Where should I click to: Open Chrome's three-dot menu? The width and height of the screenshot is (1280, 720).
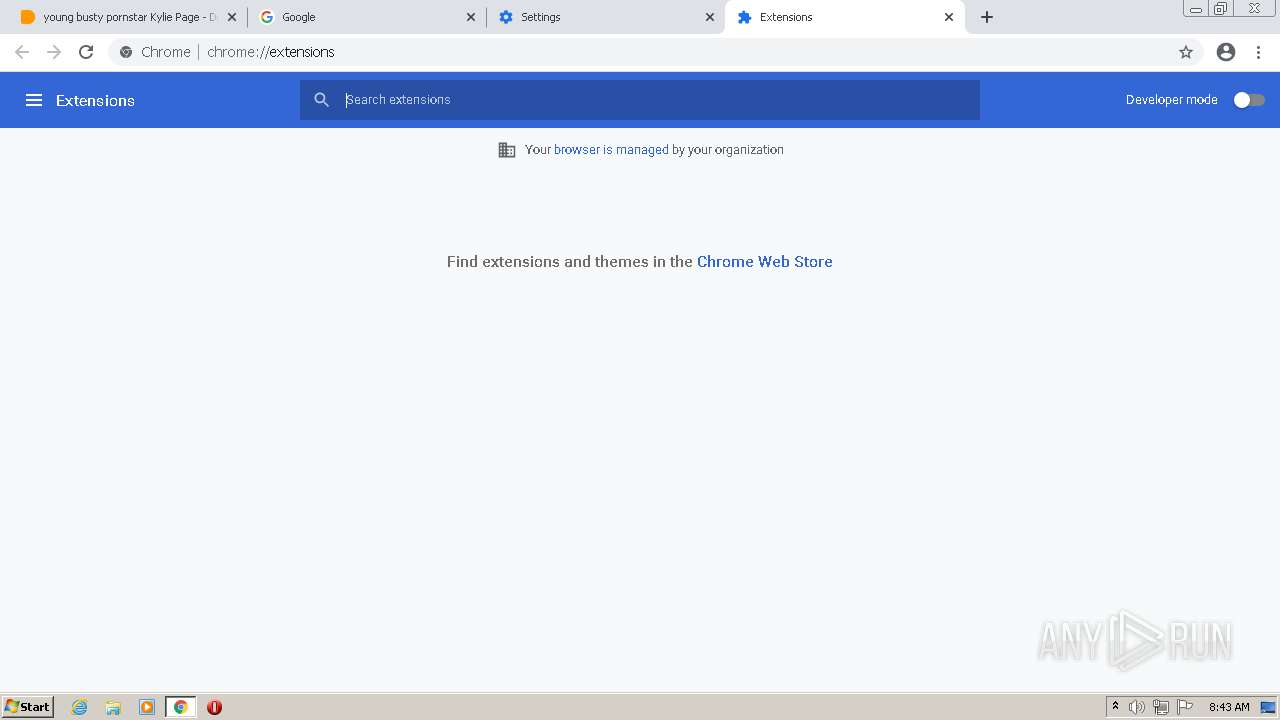[1259, 52]
